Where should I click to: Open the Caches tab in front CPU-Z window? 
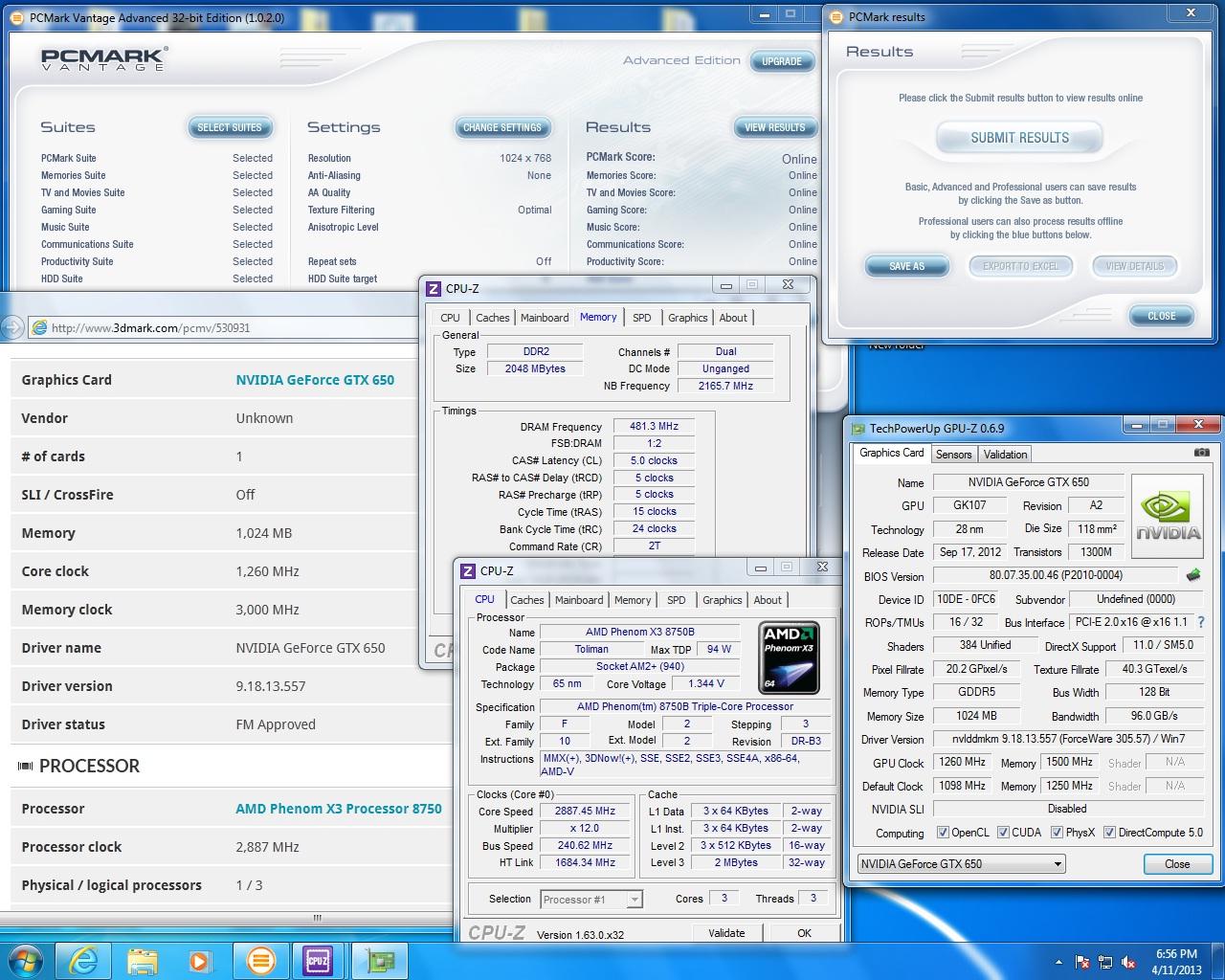point(527,600)
